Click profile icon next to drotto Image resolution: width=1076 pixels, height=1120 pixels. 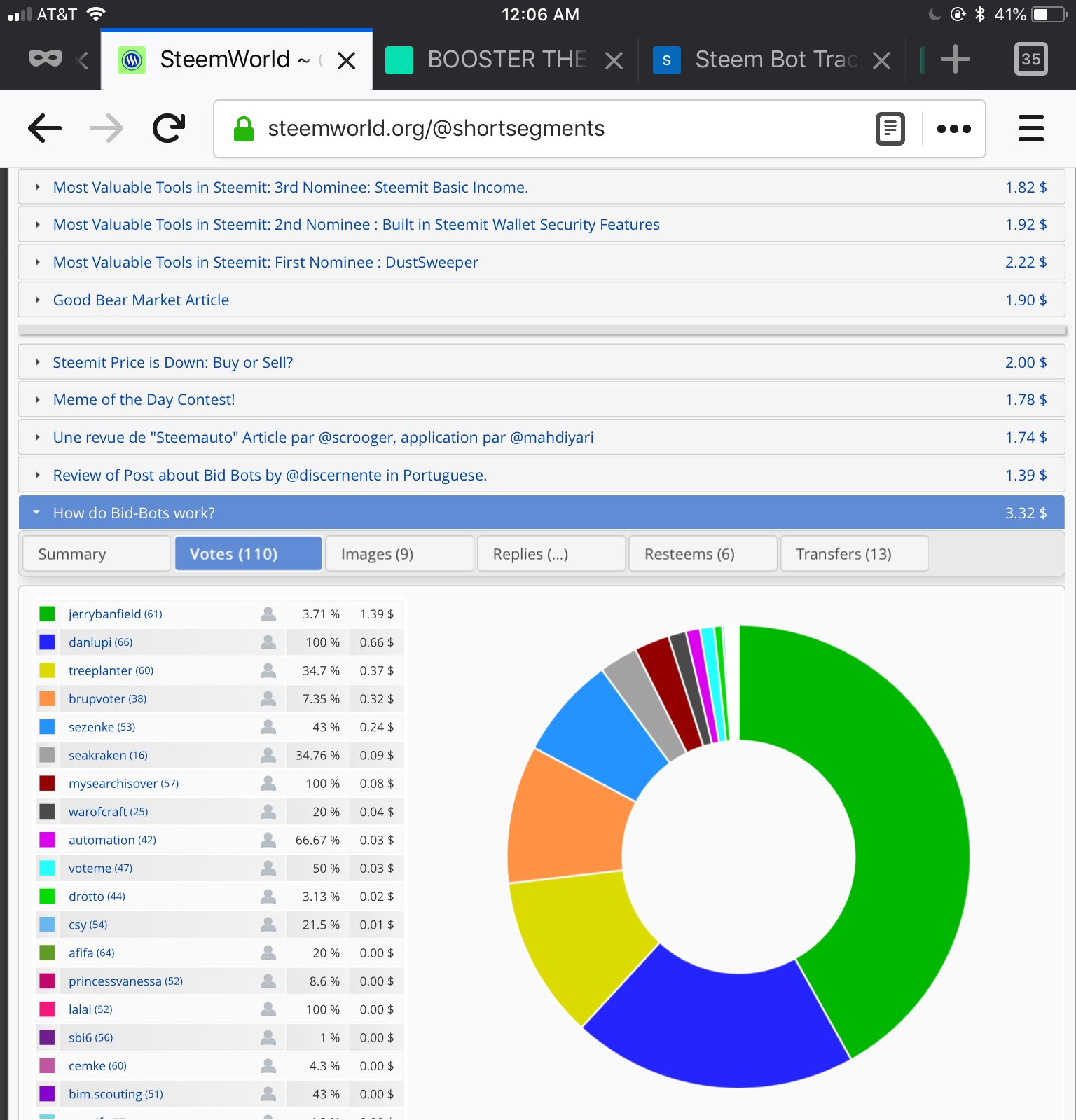pyautogui.click(x=268, y=897)
